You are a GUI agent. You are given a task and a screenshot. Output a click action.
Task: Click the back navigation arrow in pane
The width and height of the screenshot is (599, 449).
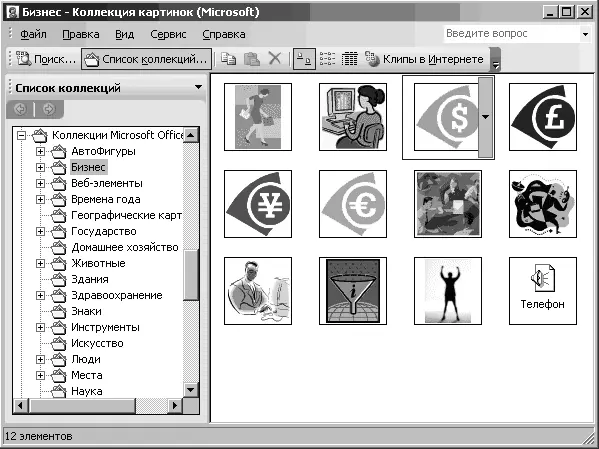click(x=20, y=109)
